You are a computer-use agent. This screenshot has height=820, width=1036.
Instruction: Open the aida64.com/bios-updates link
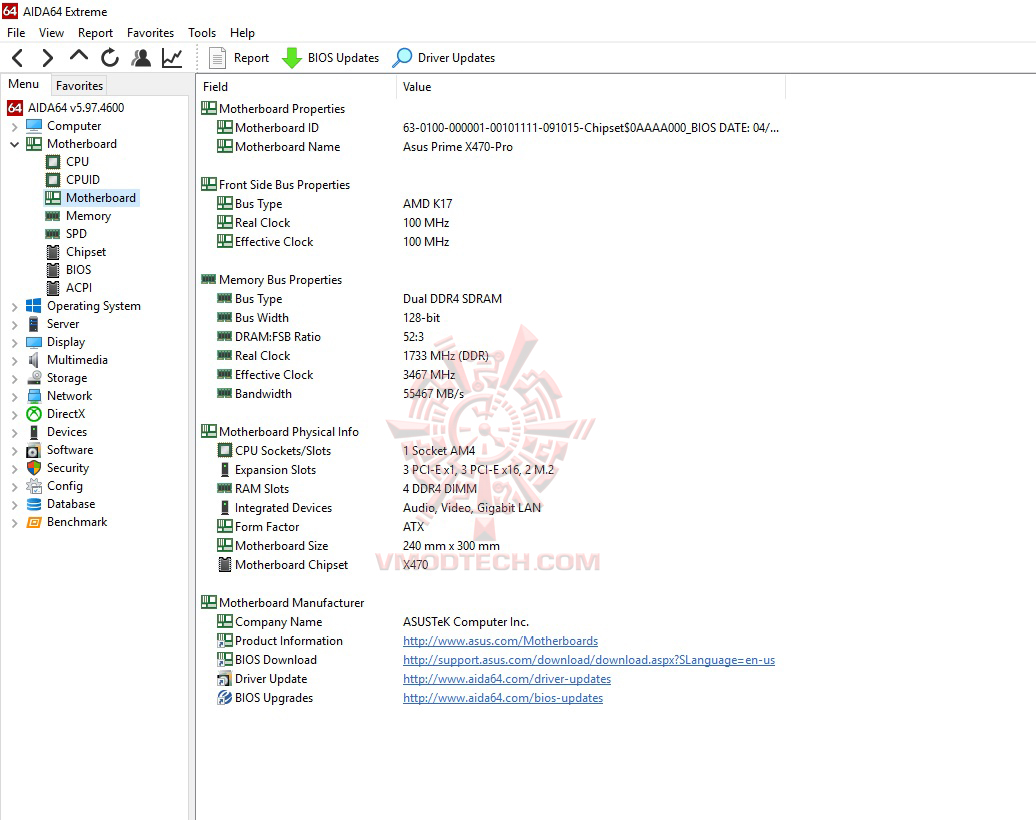(503, 698)
